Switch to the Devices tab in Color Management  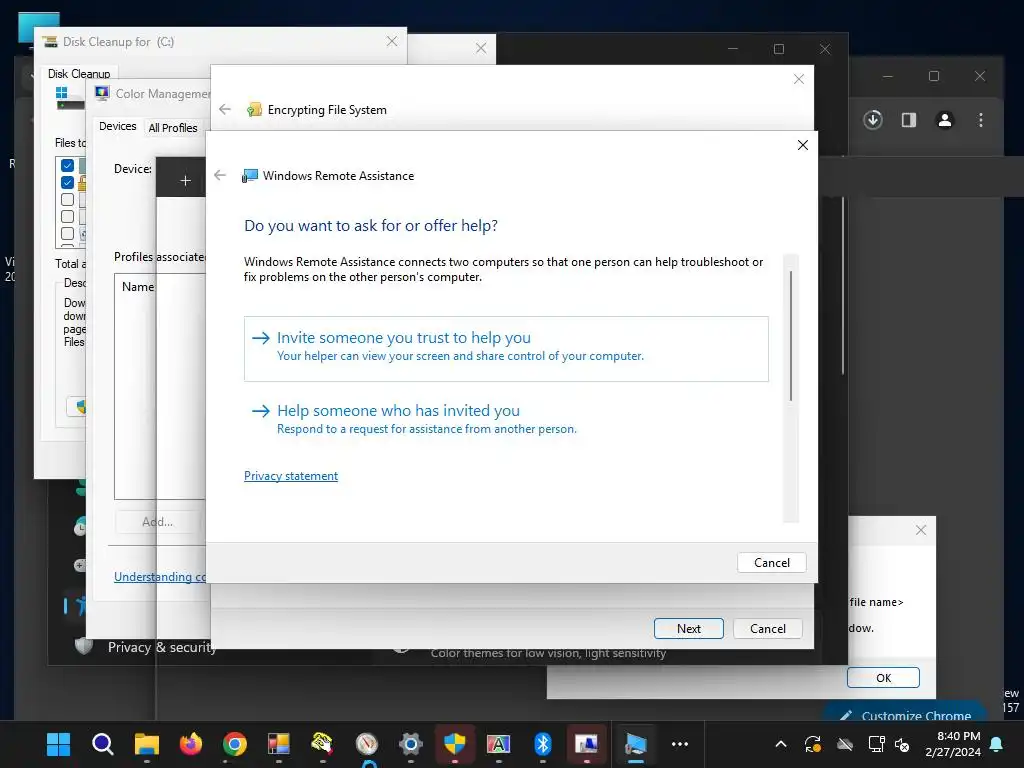[118, 127]
